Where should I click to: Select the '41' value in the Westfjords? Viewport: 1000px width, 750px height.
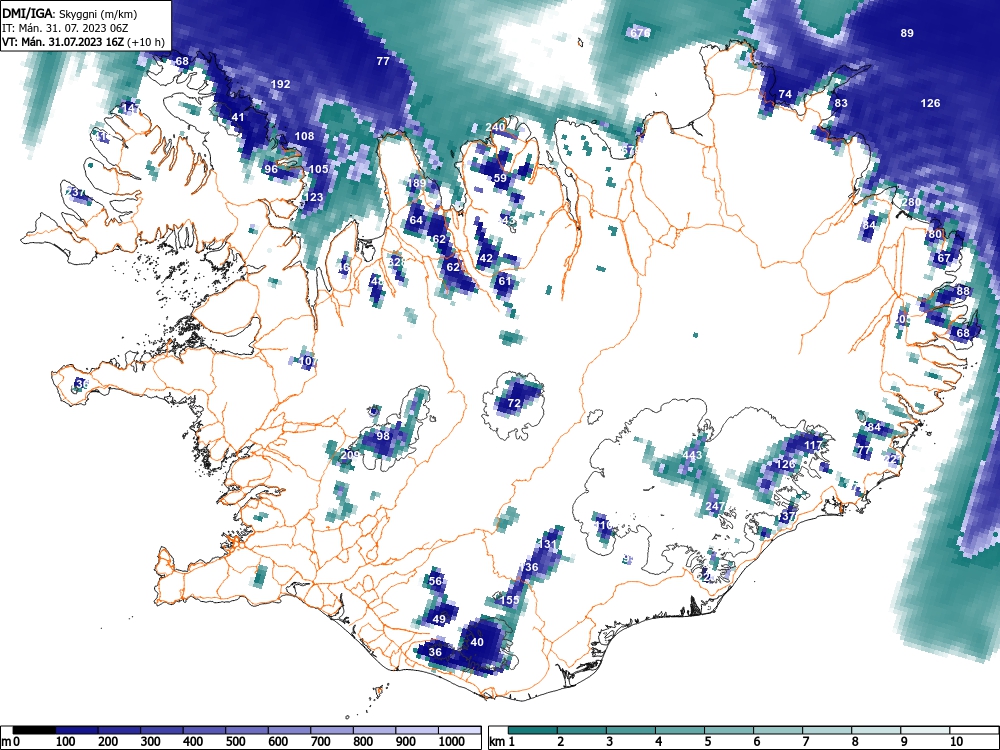[238, 117]
